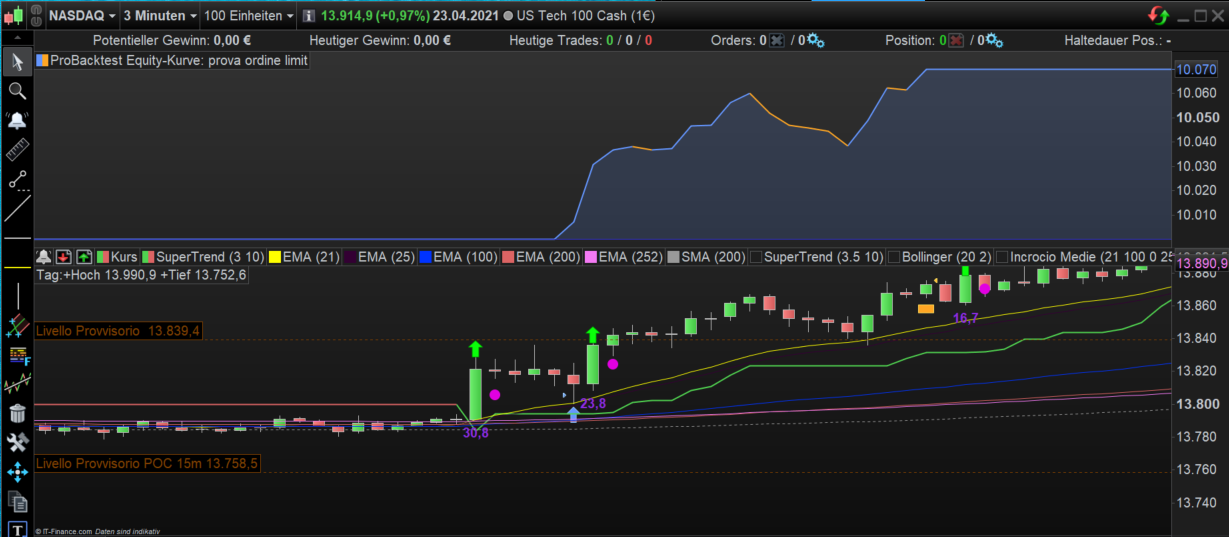
Task: Click the copy documents icon
Action: pyautogui.click(x=17, y=501)
